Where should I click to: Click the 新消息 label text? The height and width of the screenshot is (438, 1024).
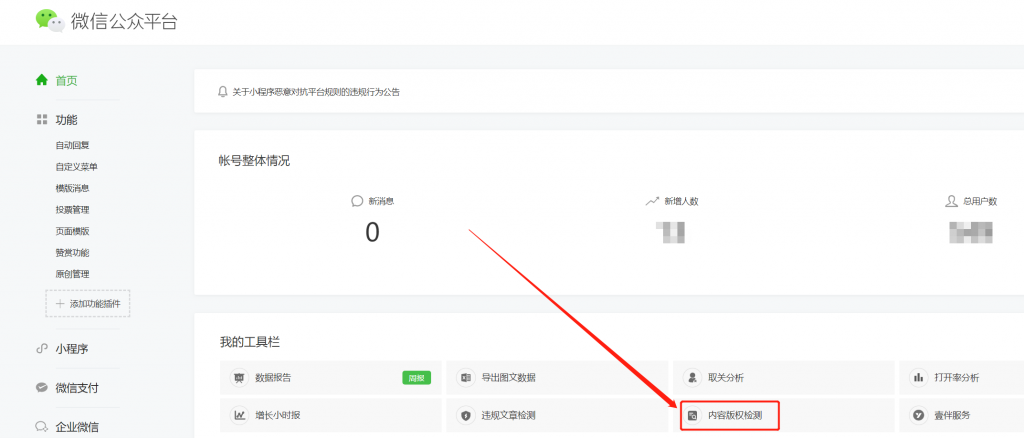pos(381,201)
